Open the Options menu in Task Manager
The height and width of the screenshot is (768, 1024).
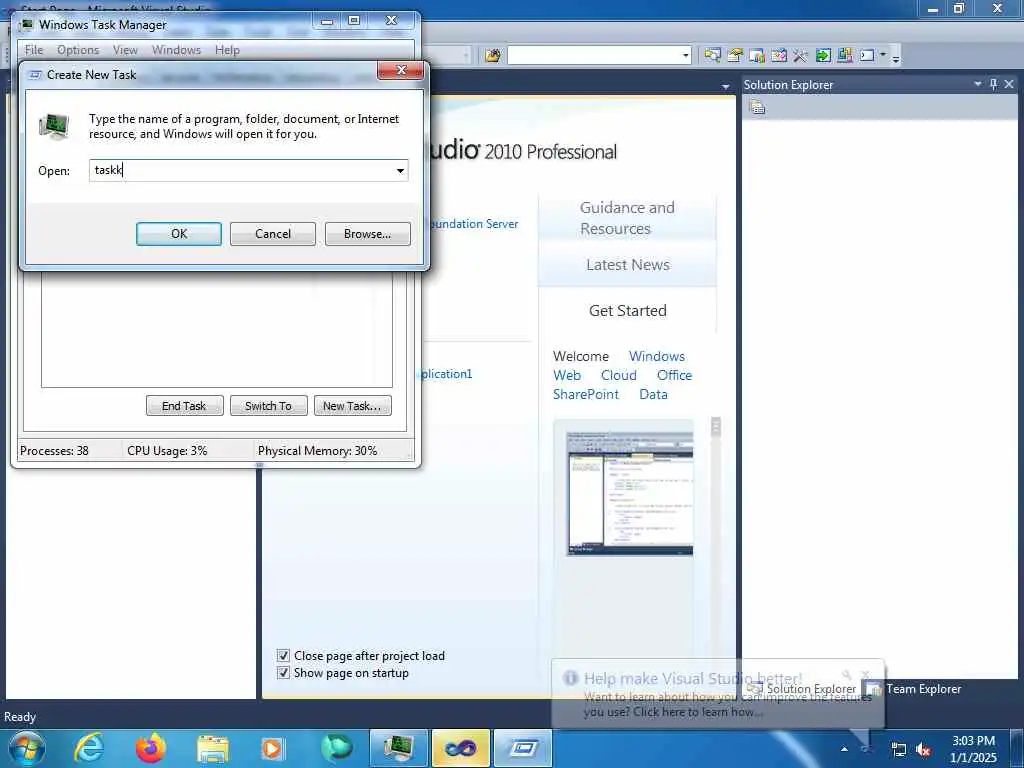click(78, 50)
